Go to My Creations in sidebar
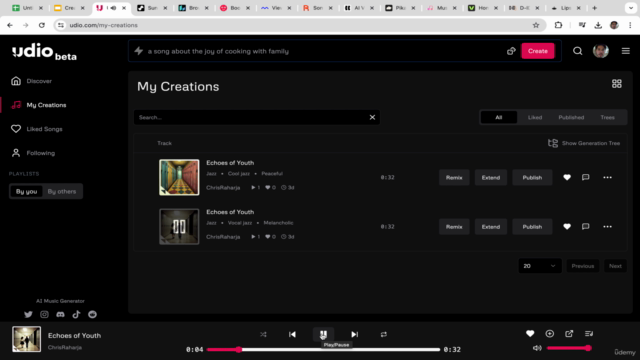Screen dimensions: 640x360 coord(39,105)
